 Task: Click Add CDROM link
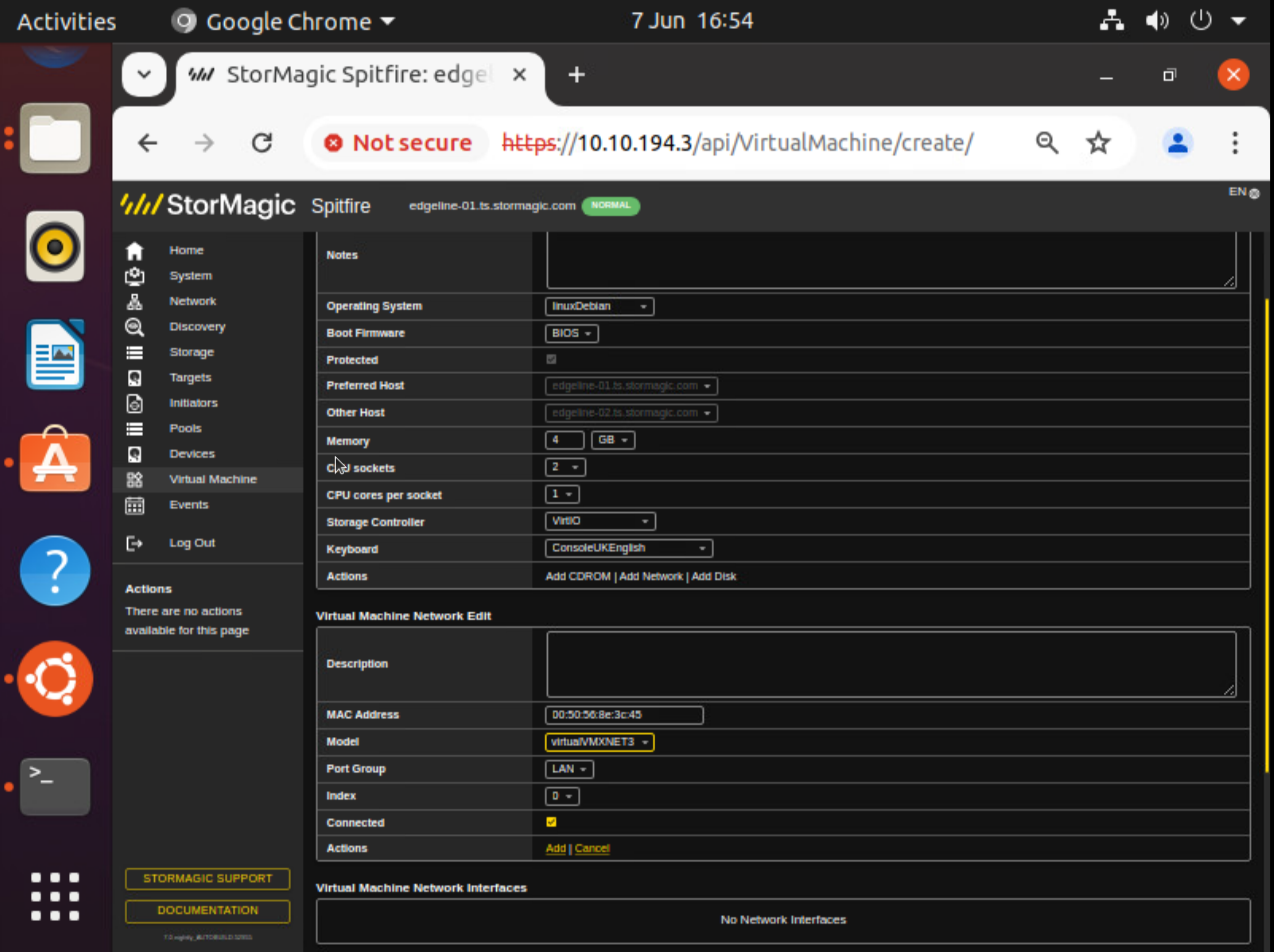point(578,577)
